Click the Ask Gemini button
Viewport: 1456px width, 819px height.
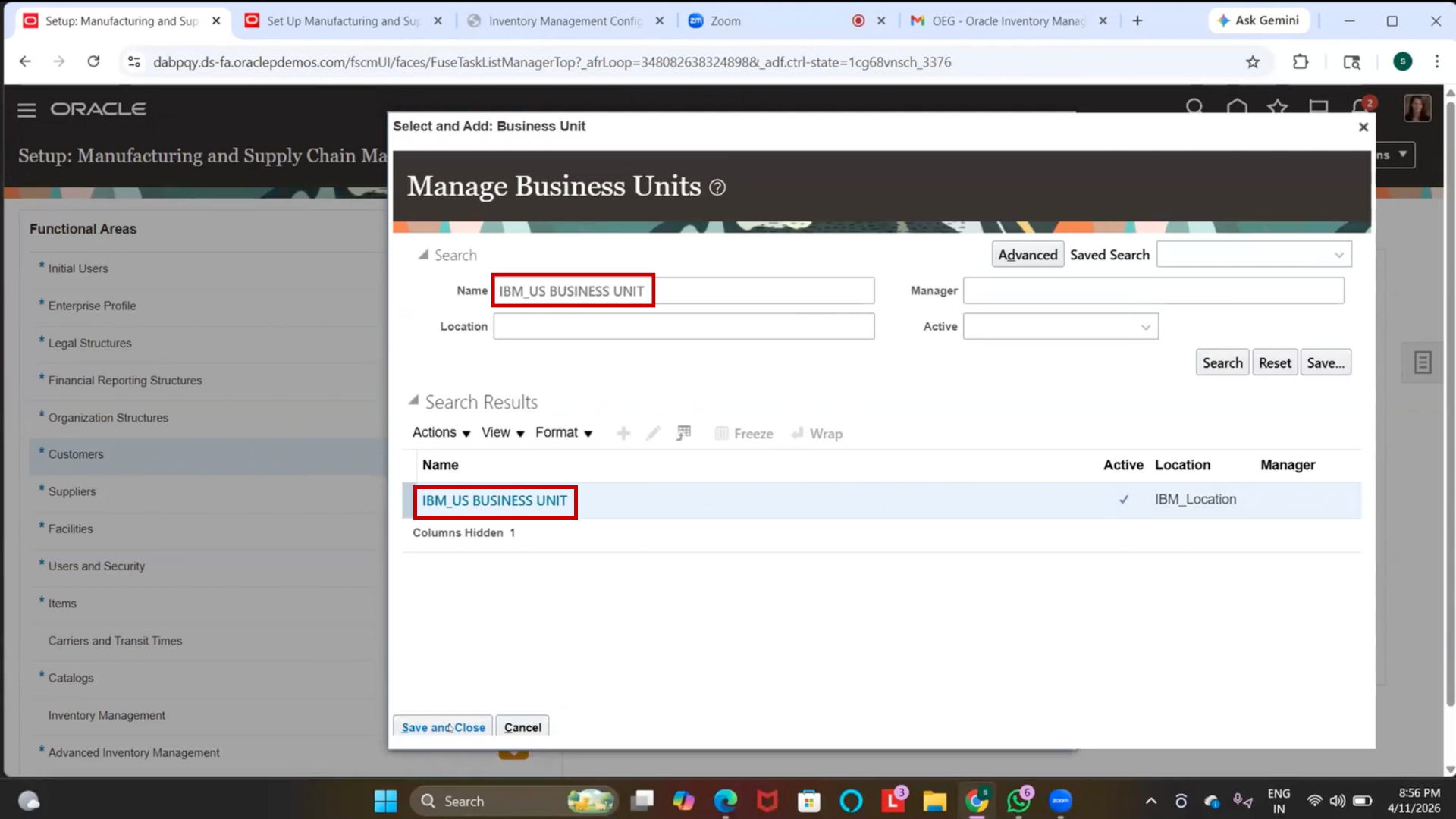pyautogui.click(x=1258, y=20)
